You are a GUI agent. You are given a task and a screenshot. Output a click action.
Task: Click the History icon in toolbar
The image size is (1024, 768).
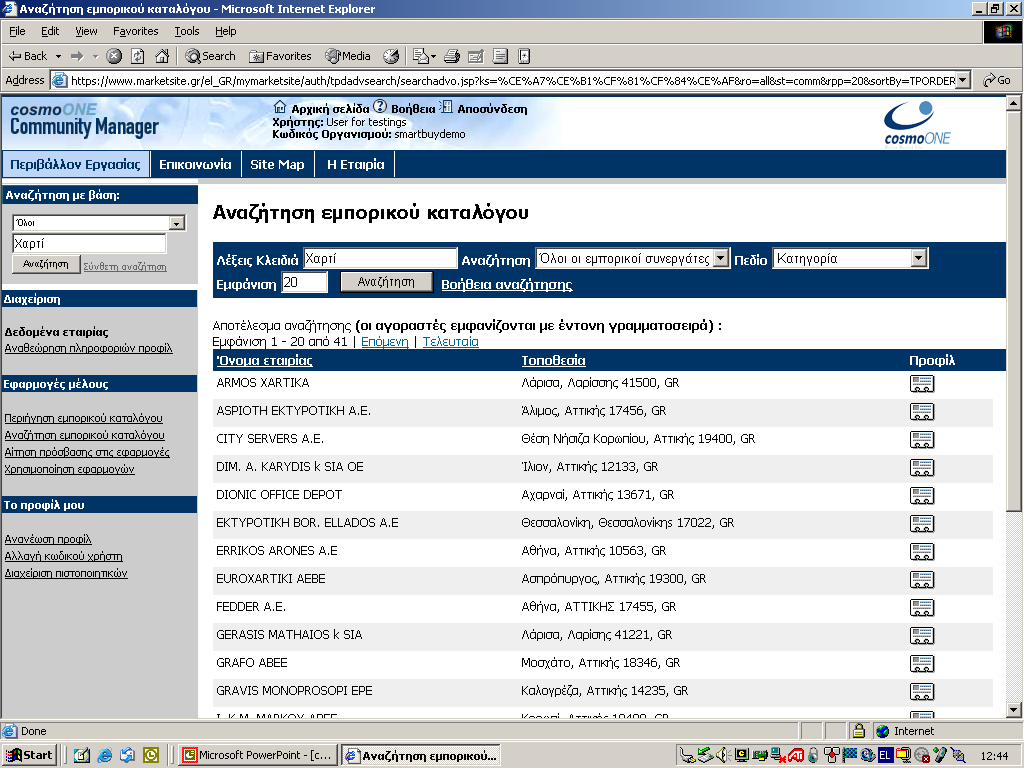coord(391,56)
